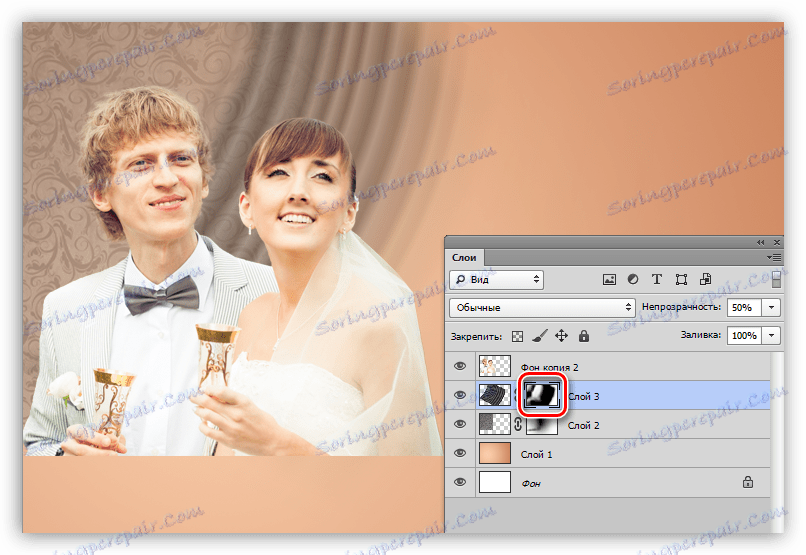Open the layers panel options menu
Image resolution: width=806 pixels, height=555 pixels.
(774, 257)
